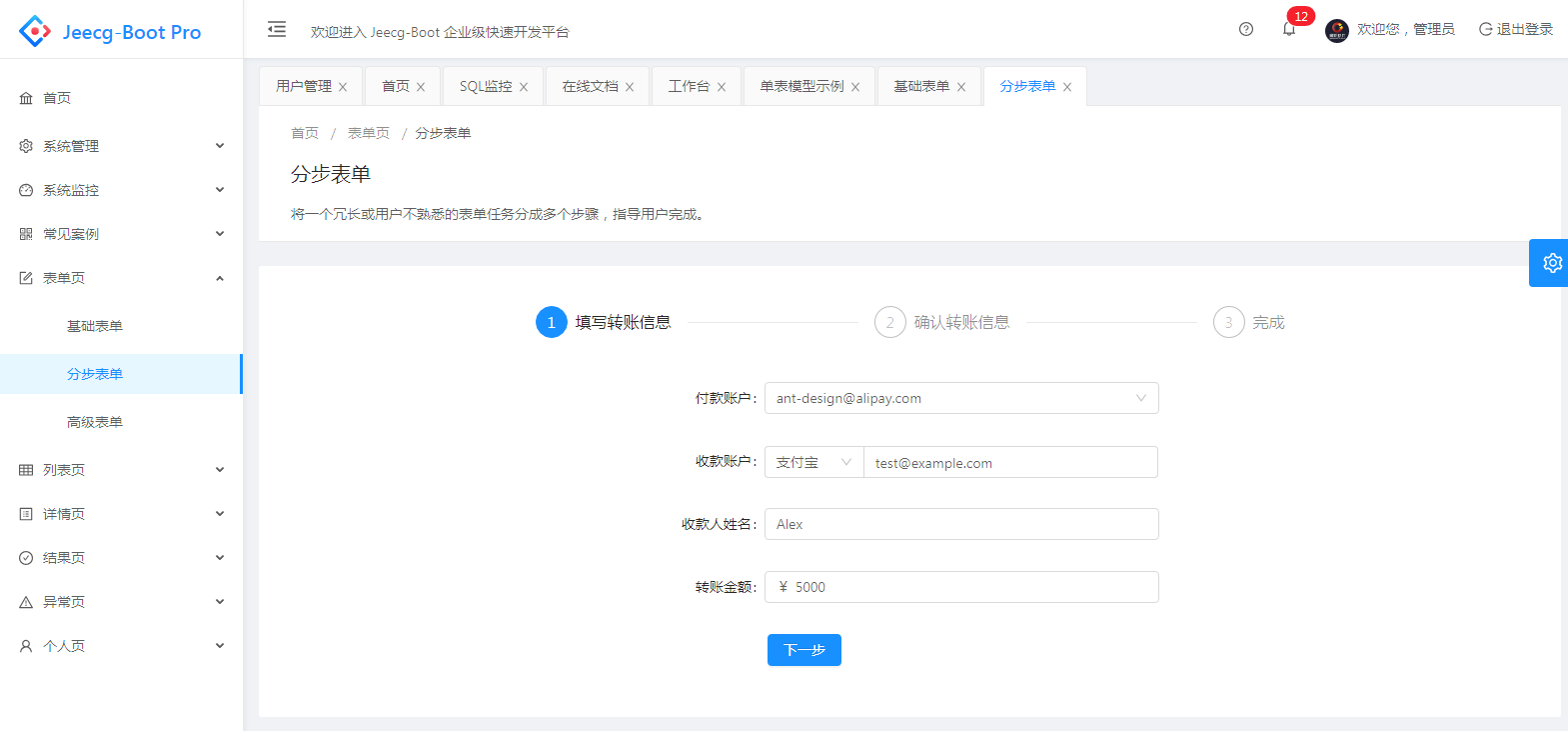Expand the 结果页 sidebar menu
Screen dimensions: 1568x731
220,558
